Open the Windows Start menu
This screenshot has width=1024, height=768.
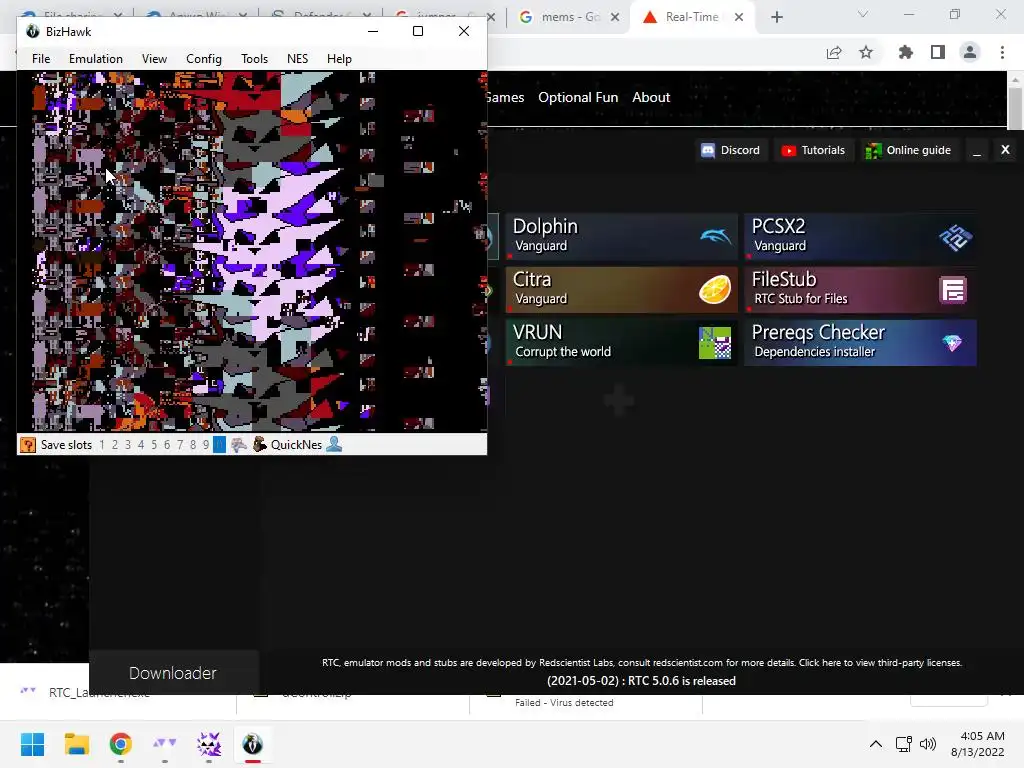(32, 744)
